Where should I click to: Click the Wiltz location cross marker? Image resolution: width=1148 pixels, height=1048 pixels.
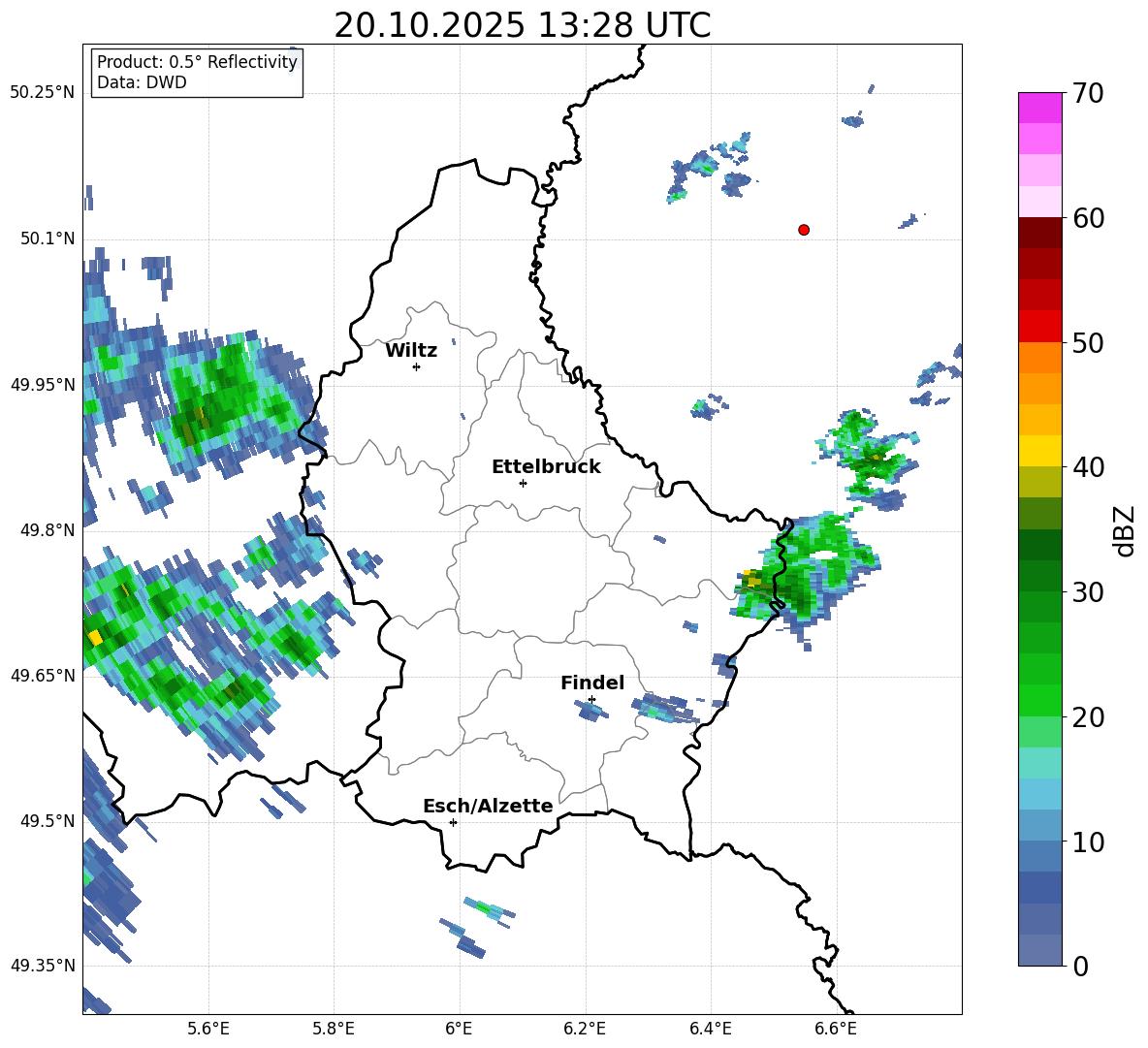click(x=417, y=366)
